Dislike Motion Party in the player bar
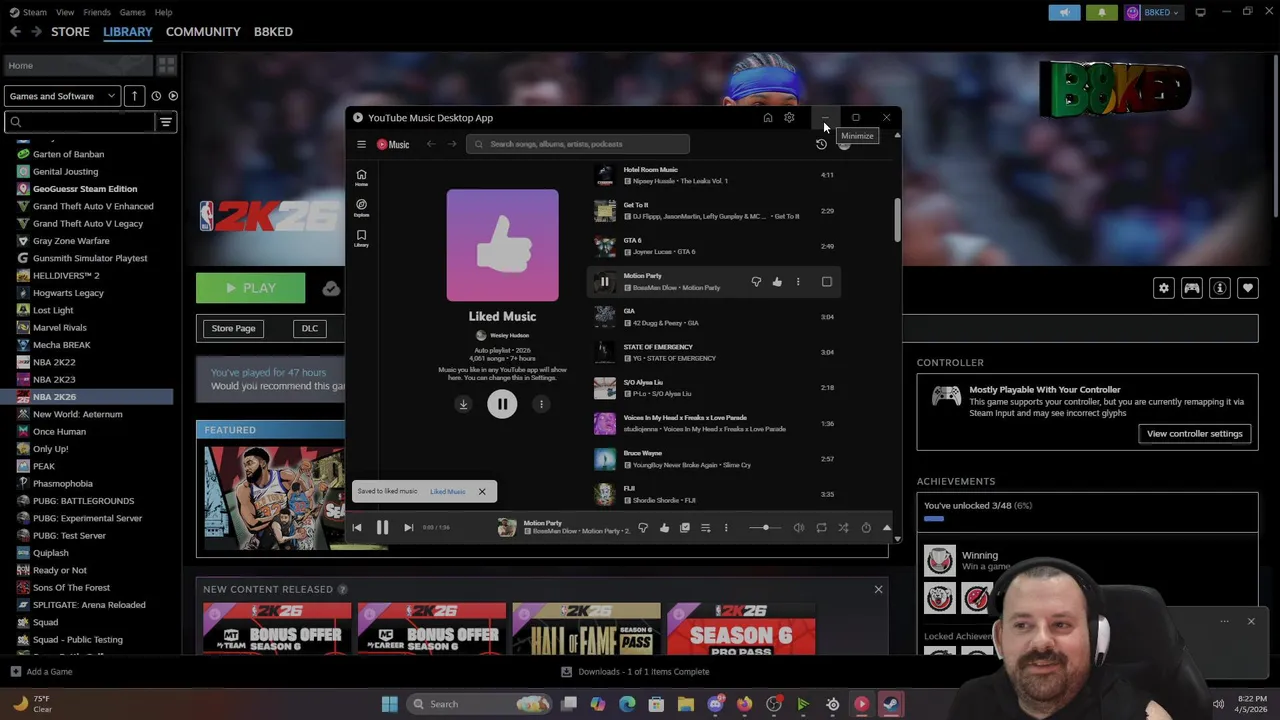This screenshot has height=720, width=1280. tap(643, 527)
